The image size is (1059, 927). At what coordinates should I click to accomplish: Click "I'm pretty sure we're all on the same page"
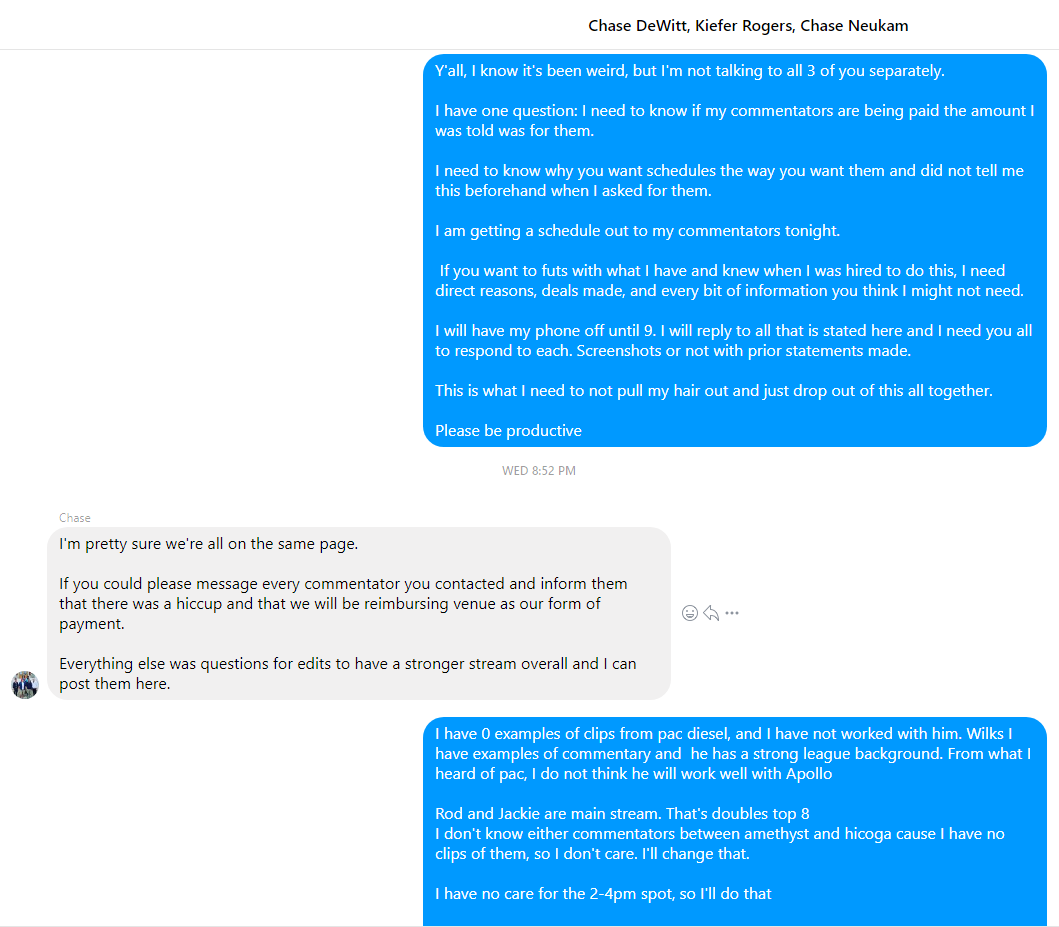click(209, 544)
